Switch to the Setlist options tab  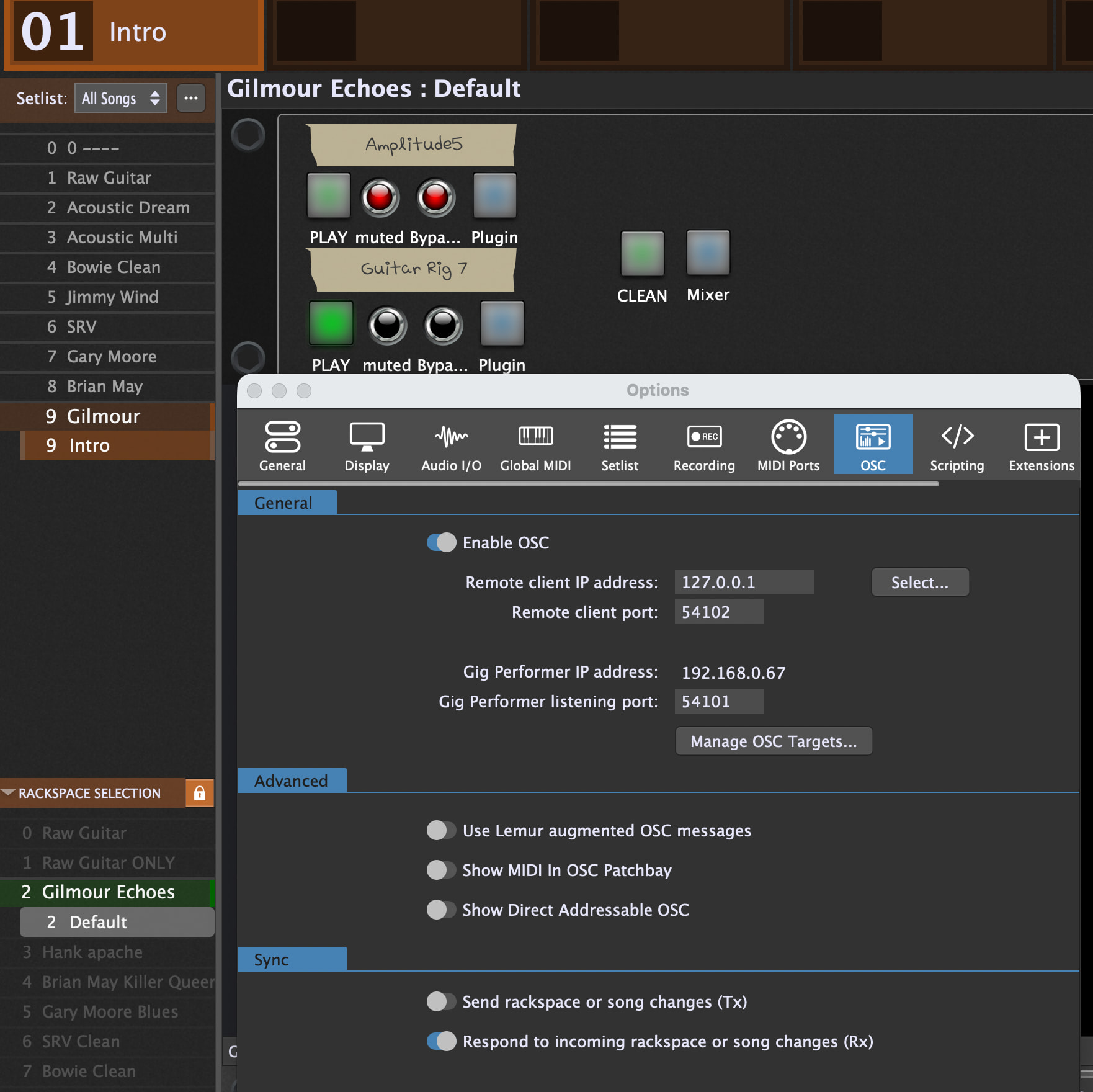[620, 445]
